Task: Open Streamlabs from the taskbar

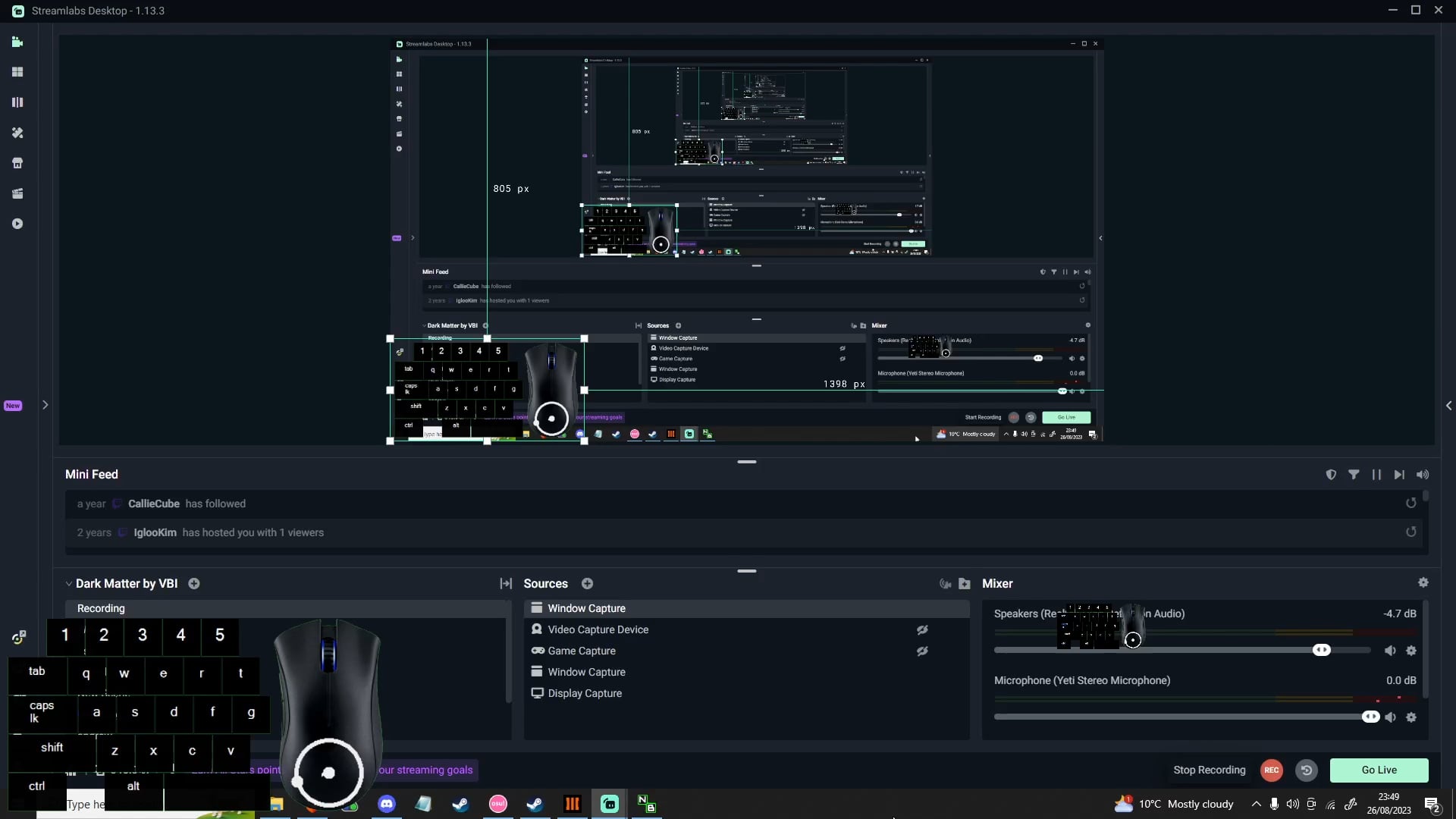Action: coord(610,804)
